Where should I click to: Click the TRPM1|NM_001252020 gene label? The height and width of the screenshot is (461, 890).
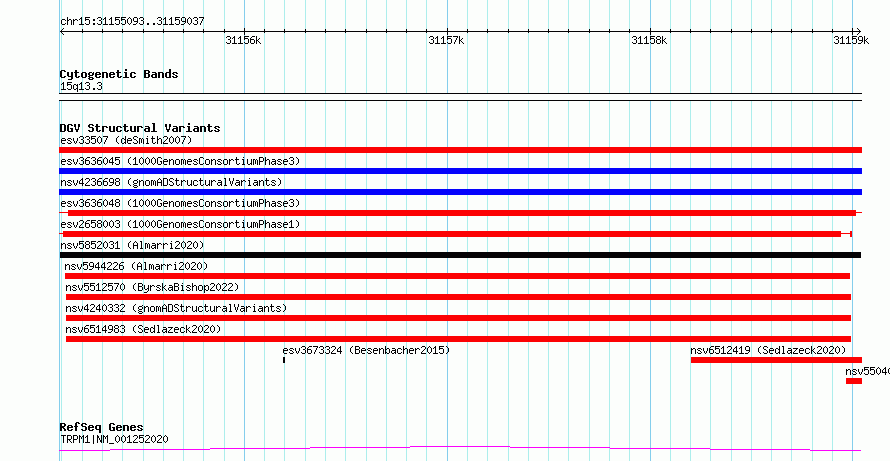point(114,439)
